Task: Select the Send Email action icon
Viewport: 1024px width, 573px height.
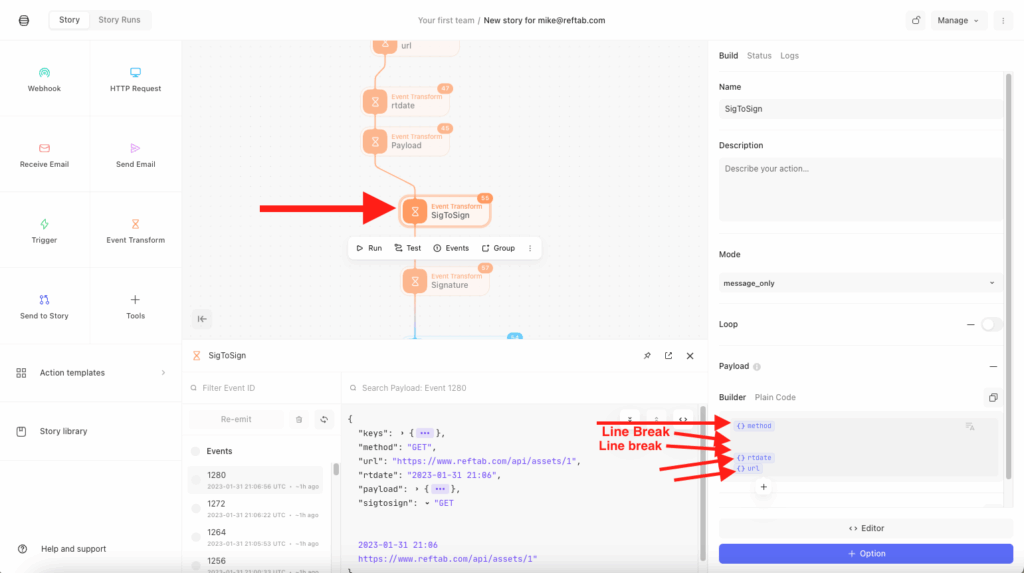Action: tap(135, 148)
